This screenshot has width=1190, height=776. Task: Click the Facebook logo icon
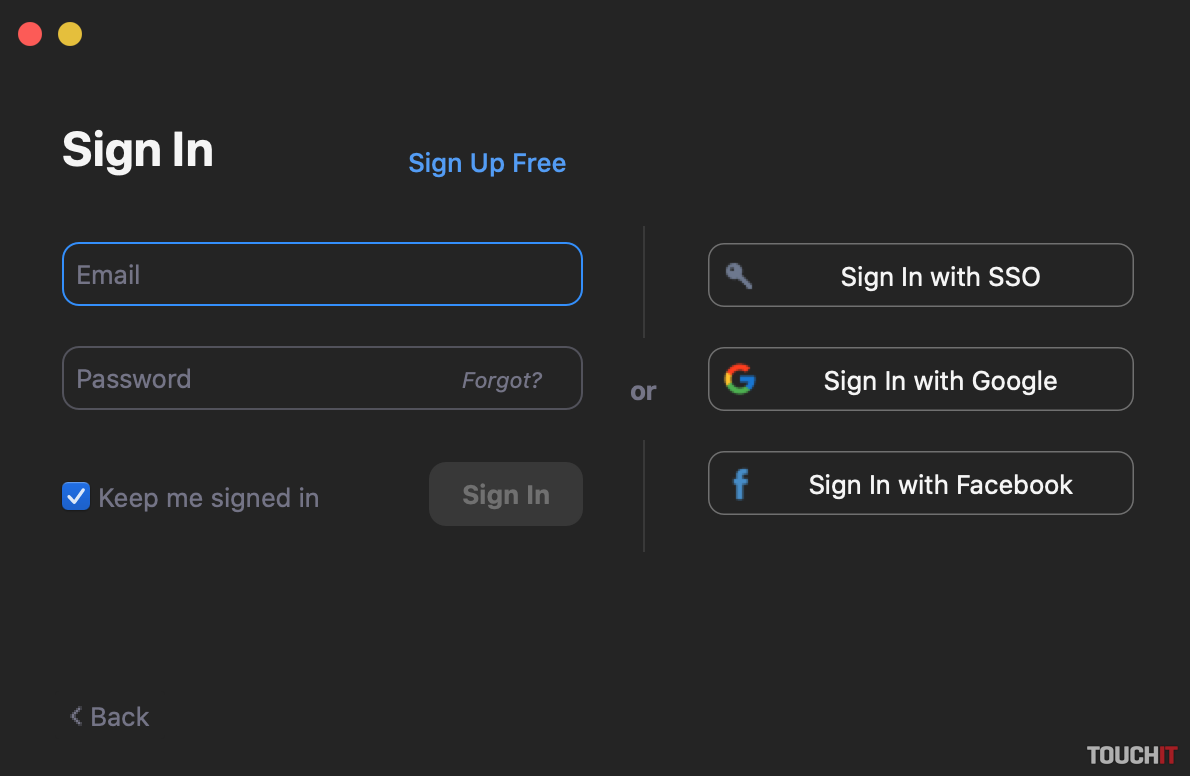[x=740, y=484]
